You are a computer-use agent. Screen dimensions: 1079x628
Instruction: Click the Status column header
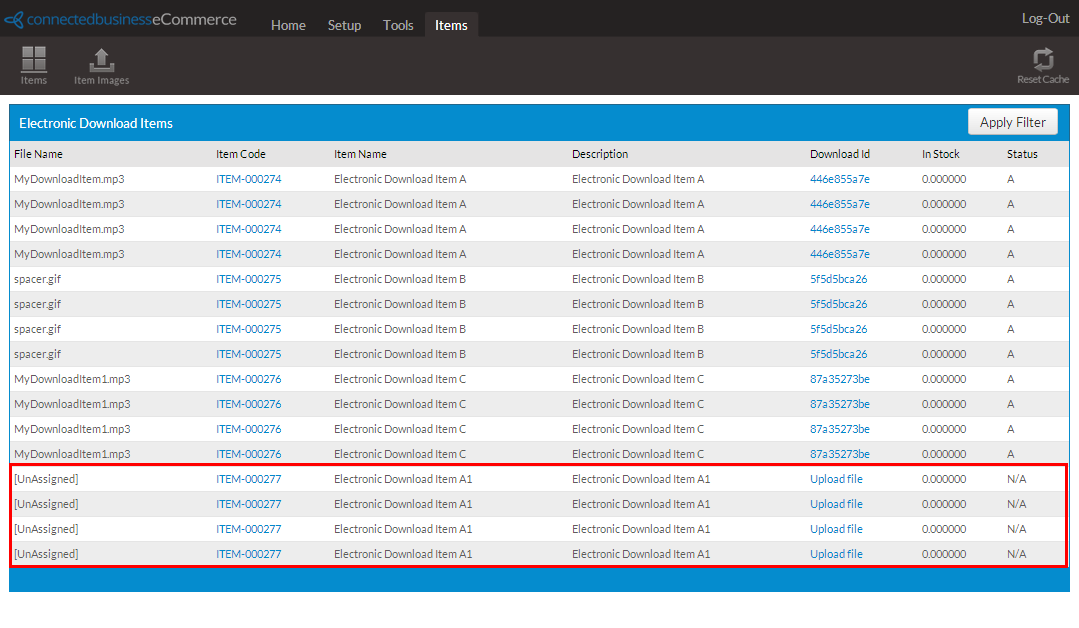(x=1022, y=154)
